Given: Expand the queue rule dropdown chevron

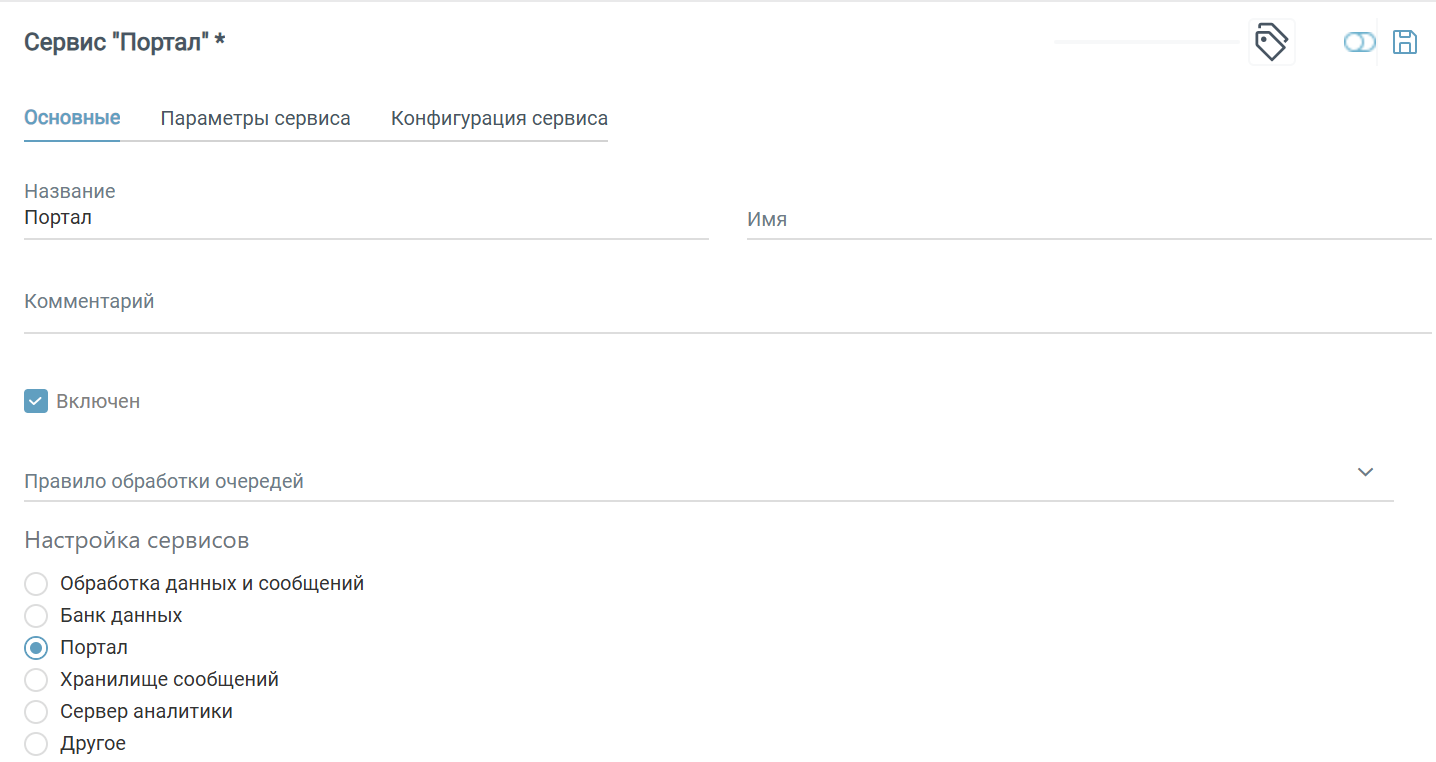Looking at the screenshot, I should click(1365, 472).
